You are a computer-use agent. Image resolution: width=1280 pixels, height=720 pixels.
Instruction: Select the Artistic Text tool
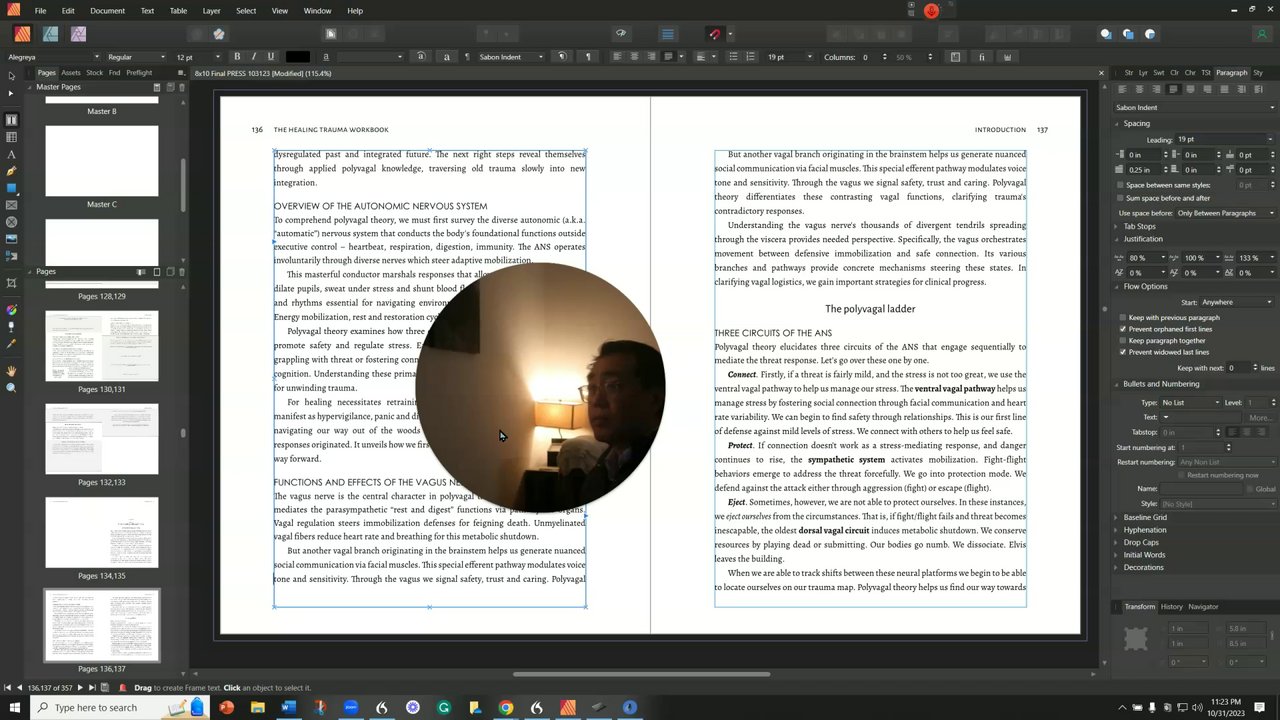[x=11, y=154]
